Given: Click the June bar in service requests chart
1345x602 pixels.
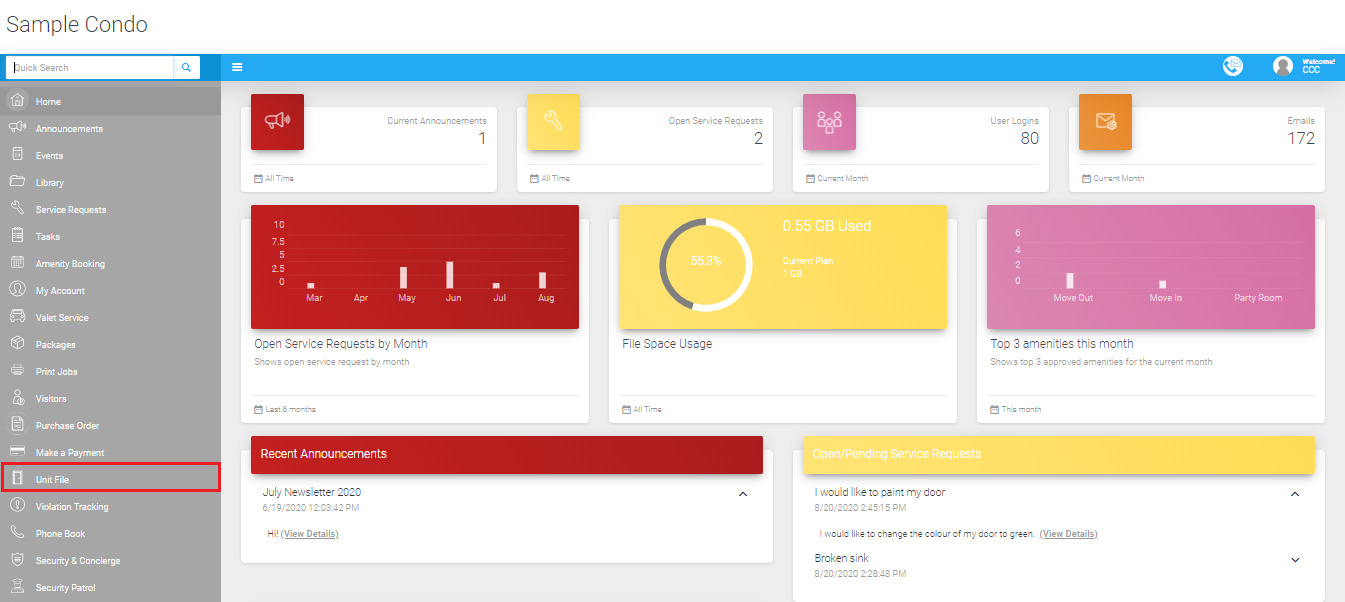Looking at the screenshot, I should [450, 275].
